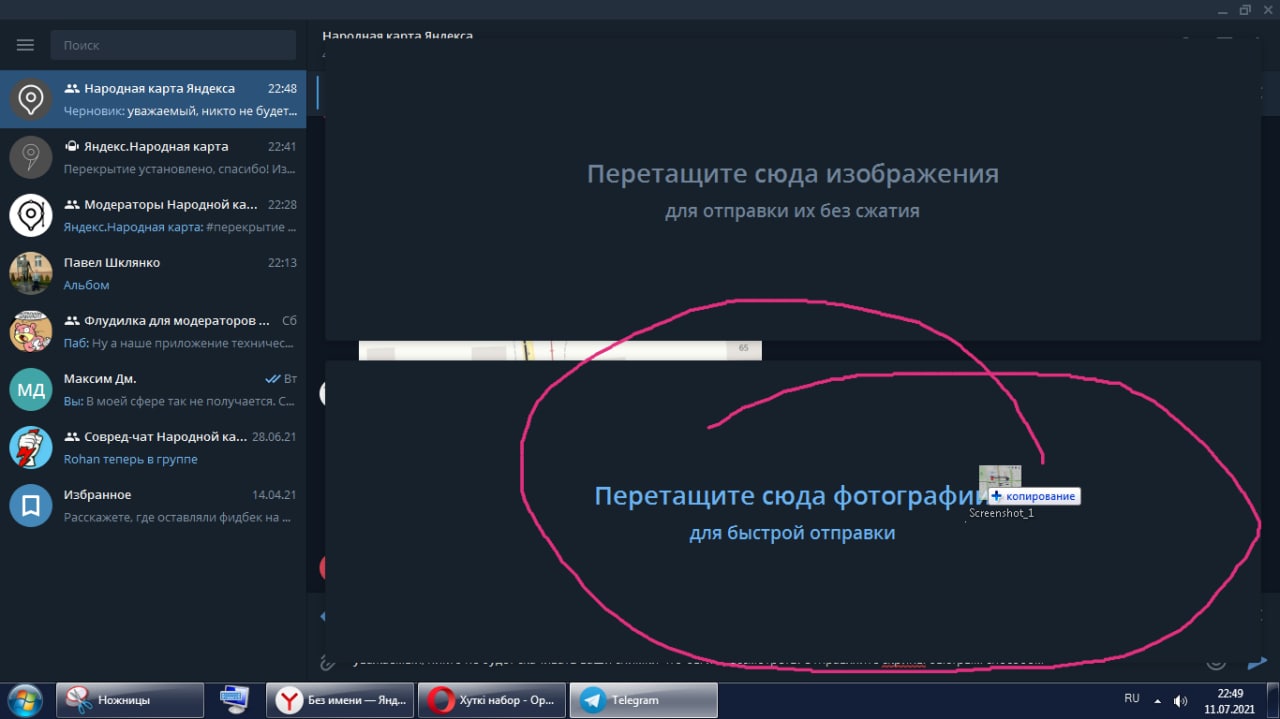Select the Народная карта Яндекса avatar
The height and width of the screenshot is (719, 1280).
tap(31, 99)
